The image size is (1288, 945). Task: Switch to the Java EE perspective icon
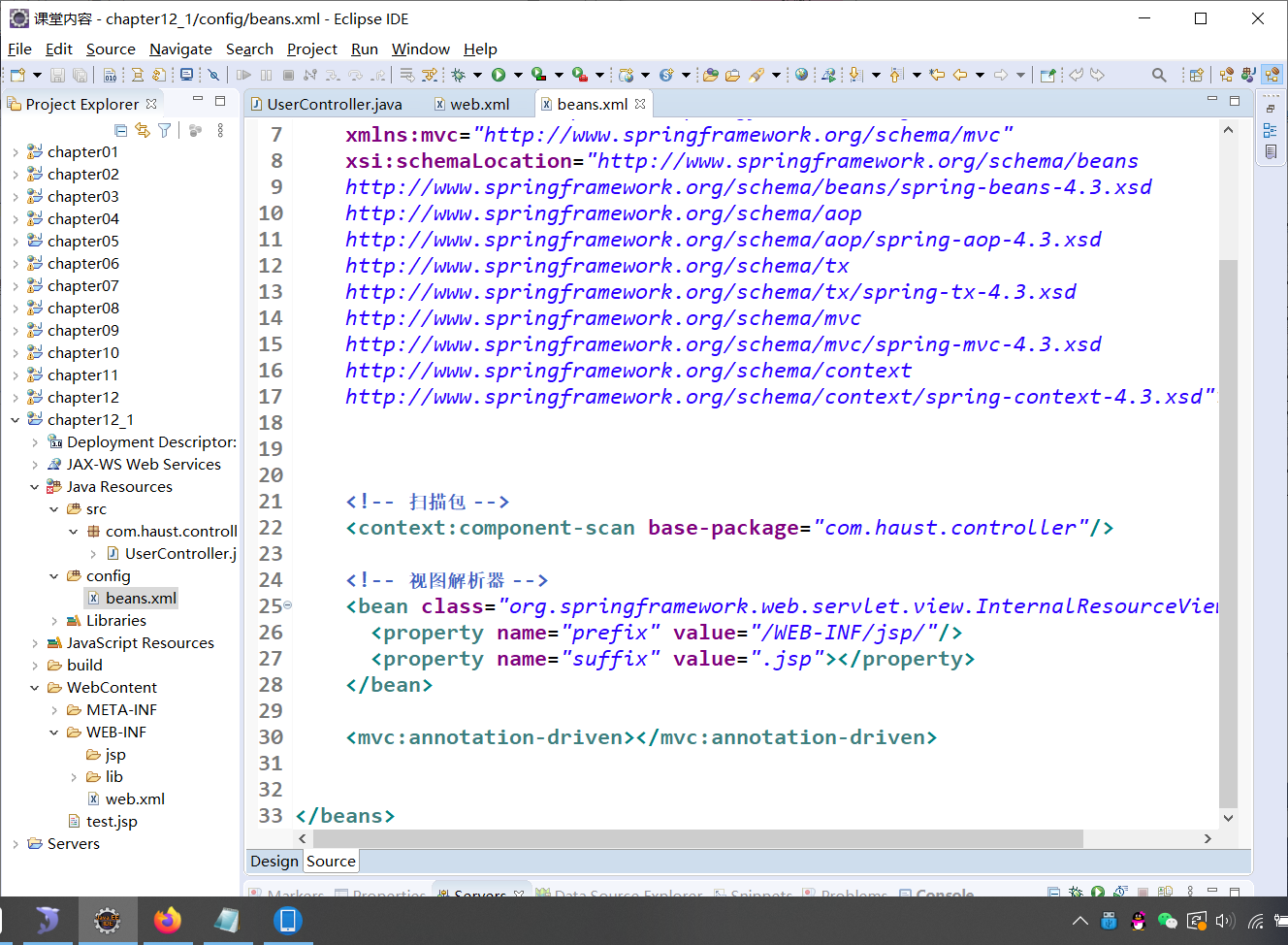pos(1272,75)
